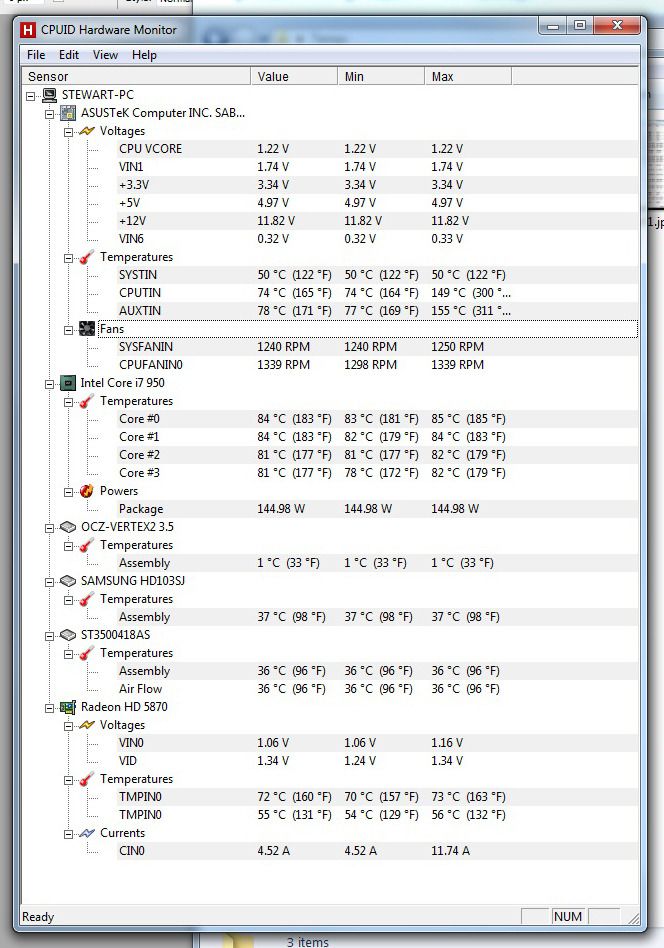Click the Powers flame icon
664x948 pixels.
click(x=87, y=491)
